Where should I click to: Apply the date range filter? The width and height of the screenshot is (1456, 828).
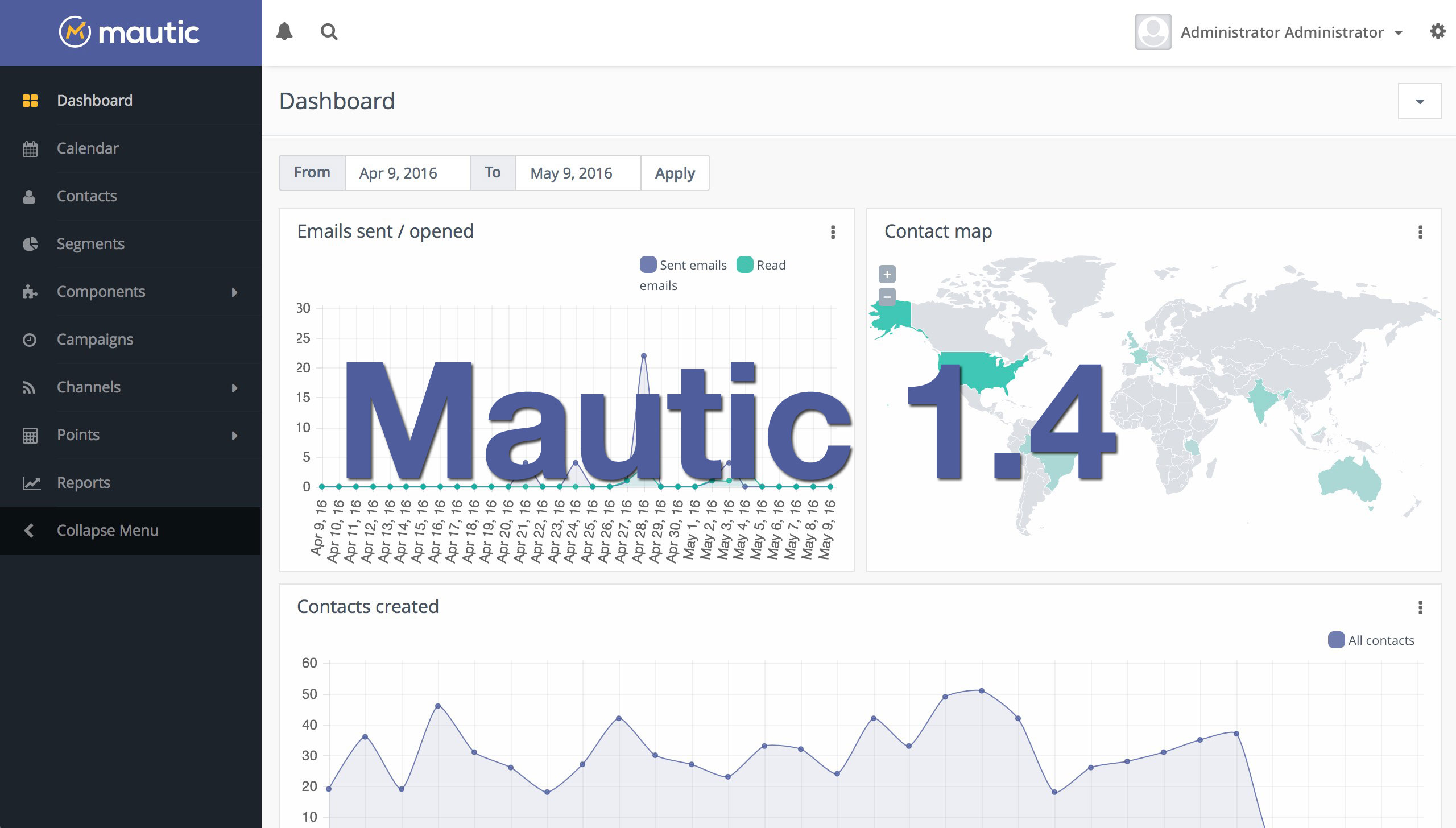tap(675, 173)
